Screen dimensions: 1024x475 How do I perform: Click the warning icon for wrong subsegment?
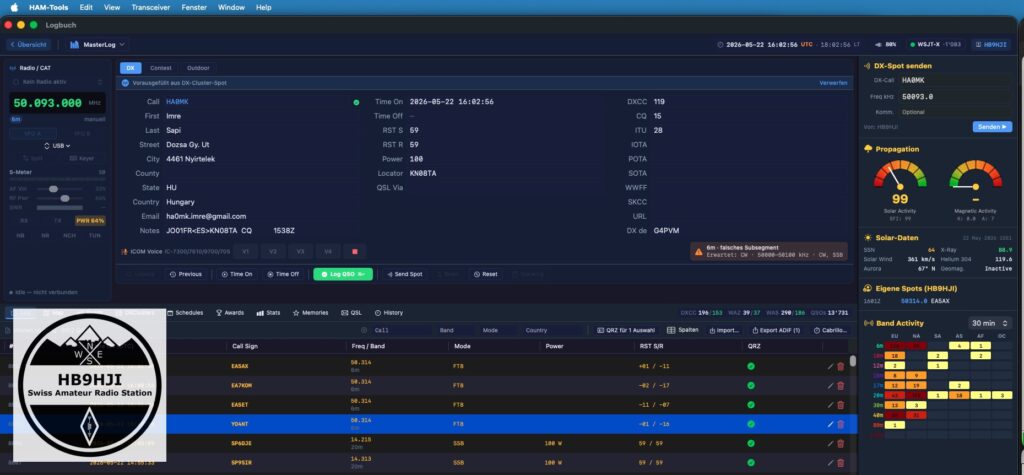click(x=699, y=251)
